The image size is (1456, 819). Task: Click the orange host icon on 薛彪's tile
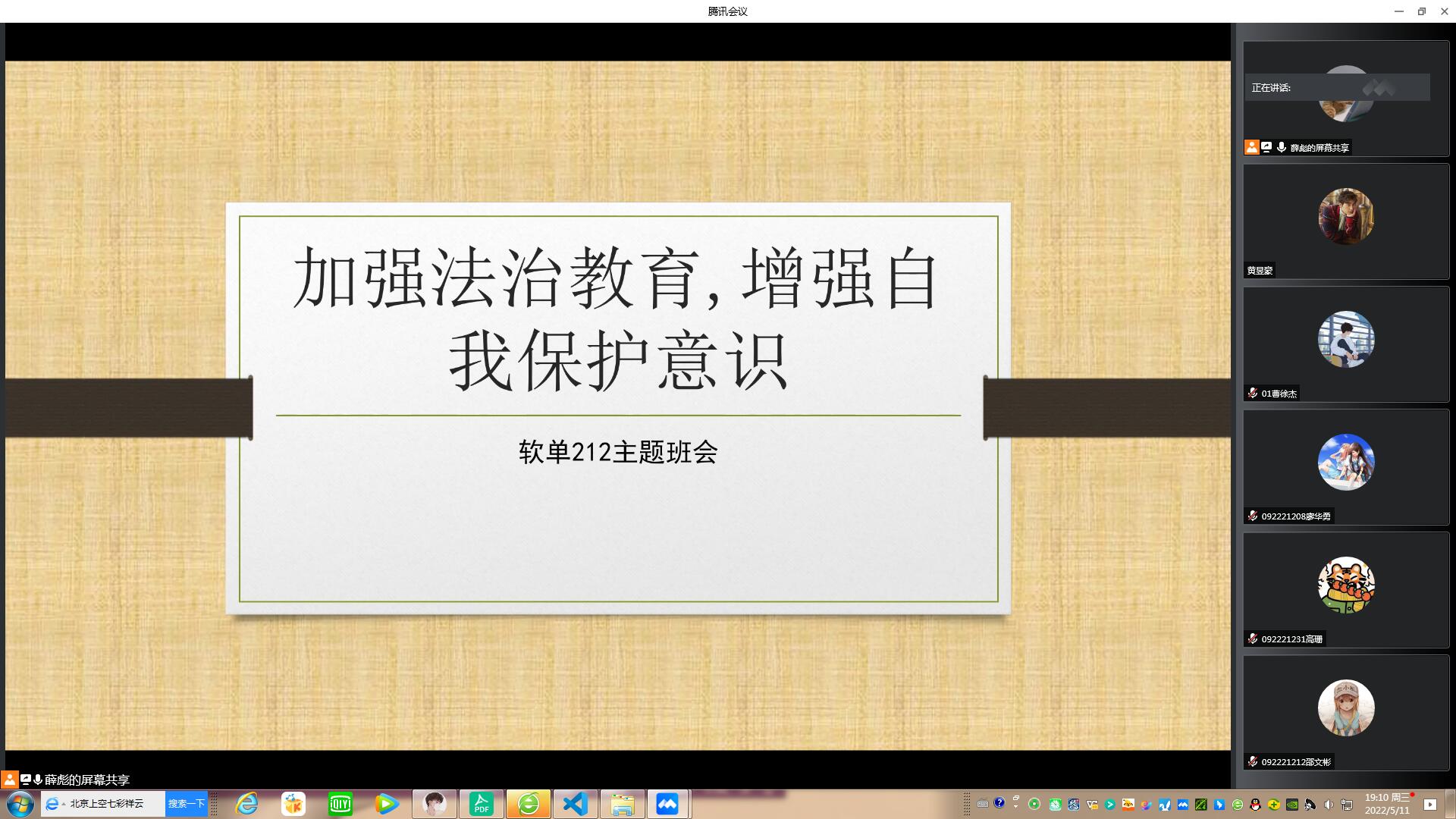(x=1252, y=147)
